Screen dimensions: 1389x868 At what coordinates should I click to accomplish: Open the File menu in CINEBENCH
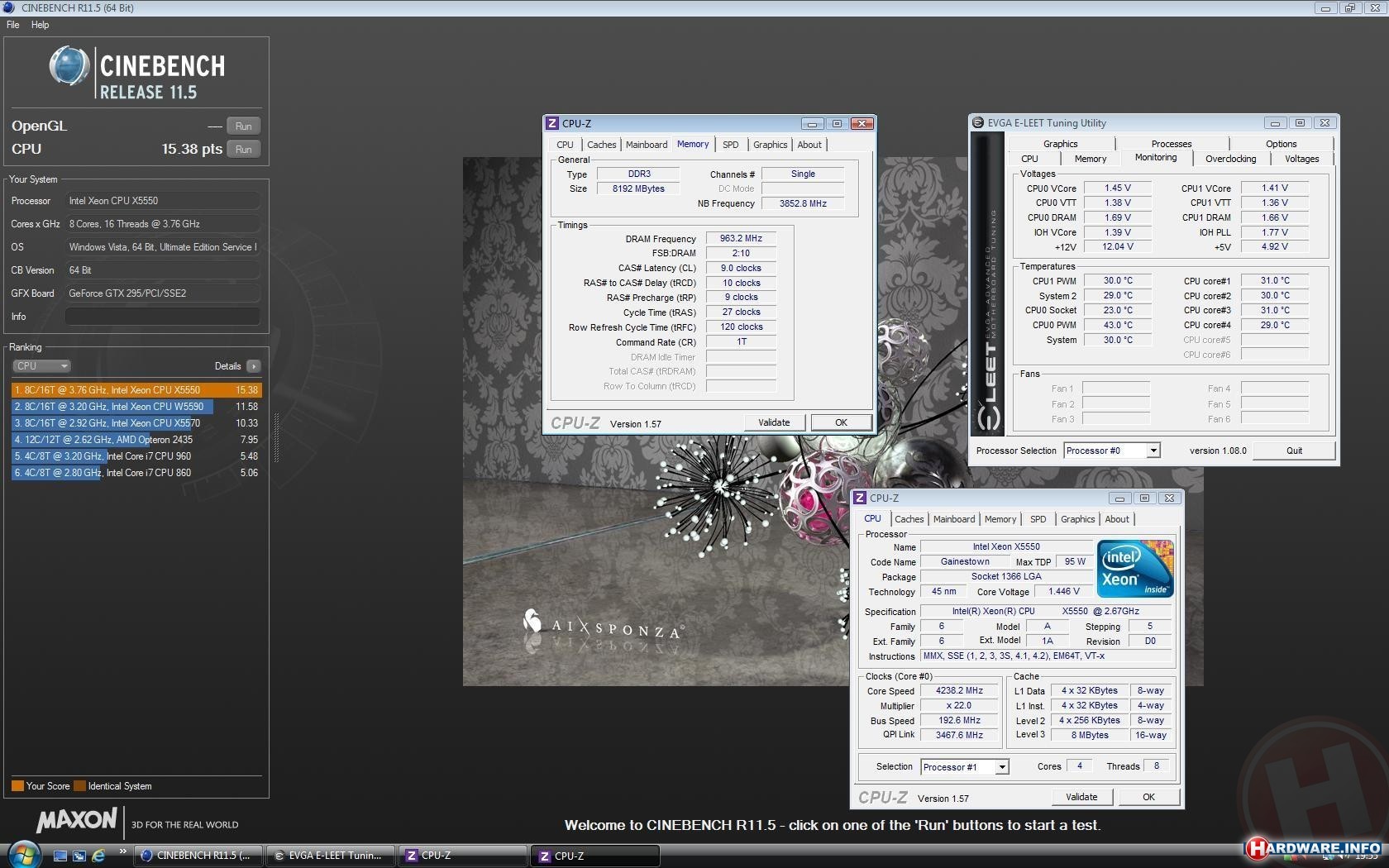point(12,25)
